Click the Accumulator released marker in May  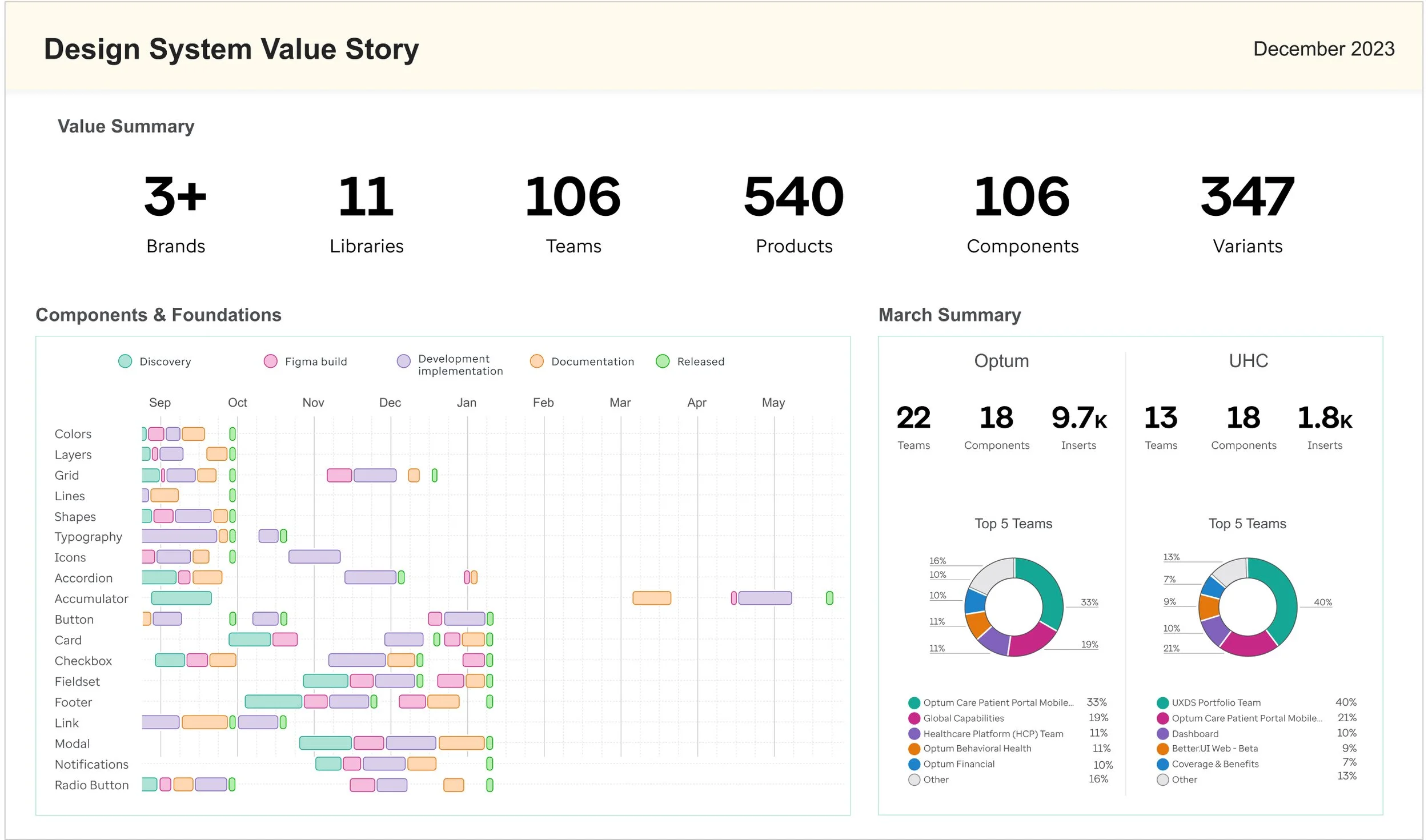[829, 598]
